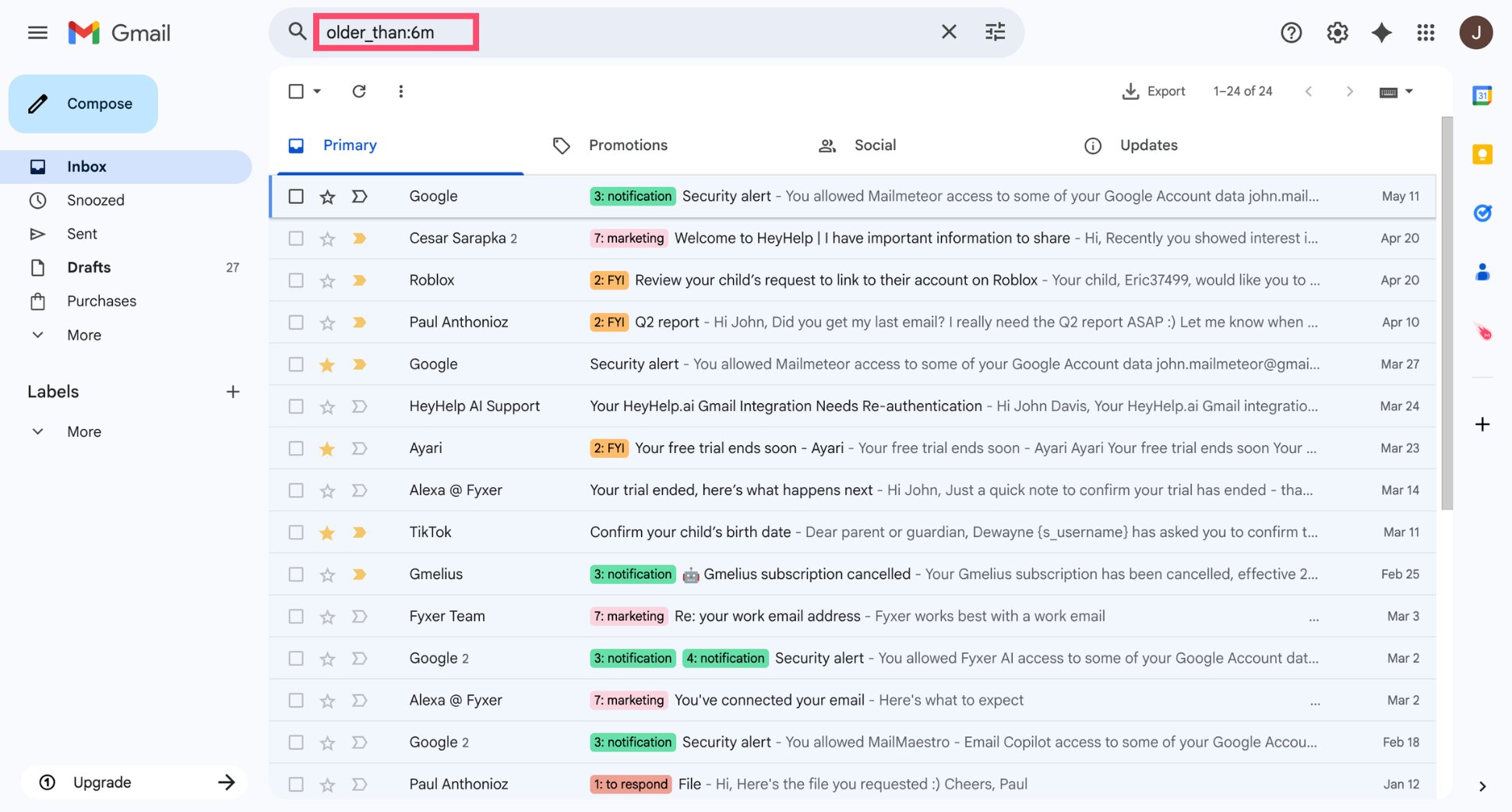Tick the Gmelius email checkbox
The width and height of the screenshot is (1512, 812).
296,575
